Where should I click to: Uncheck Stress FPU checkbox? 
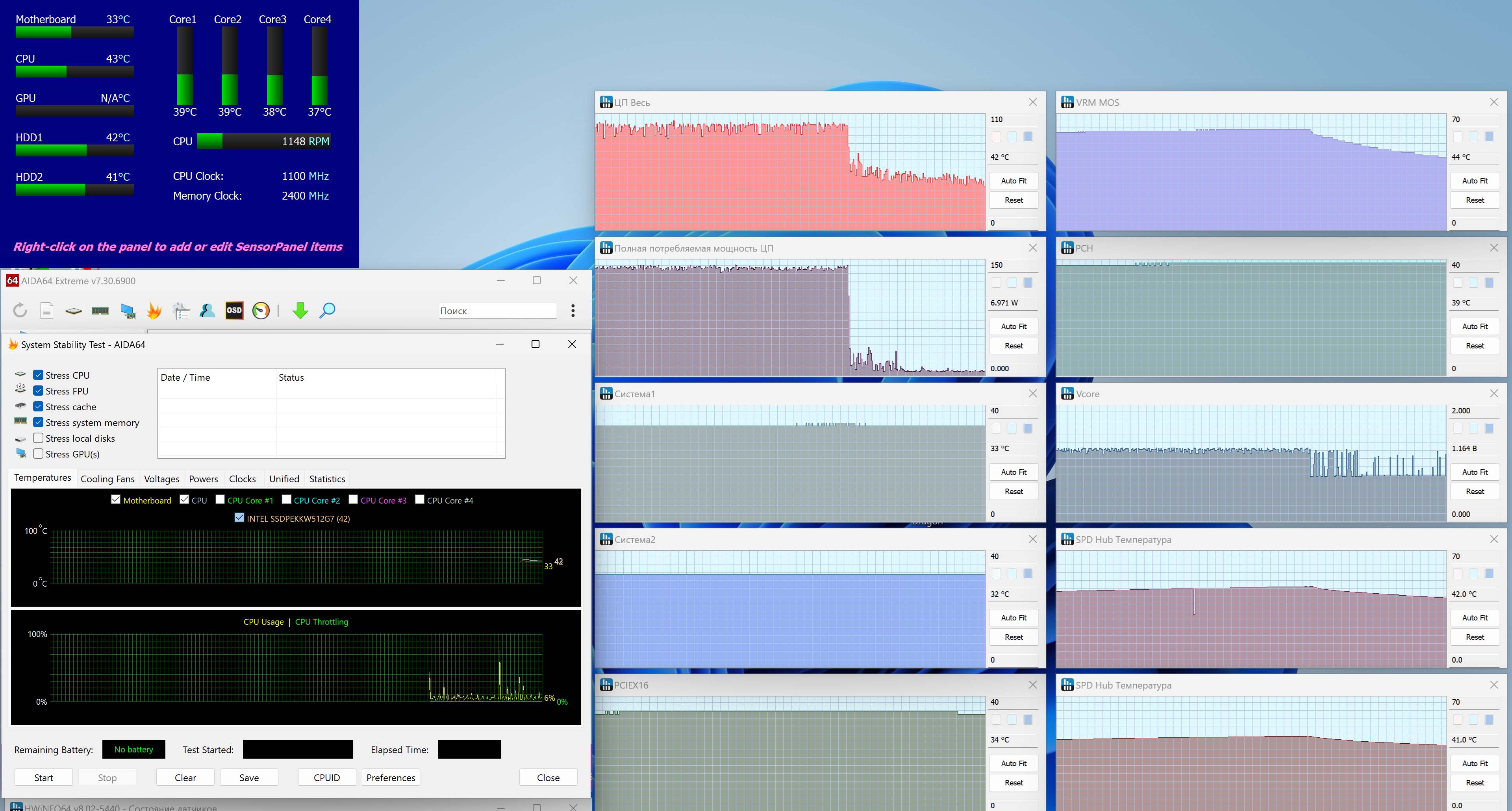point(38,391)
